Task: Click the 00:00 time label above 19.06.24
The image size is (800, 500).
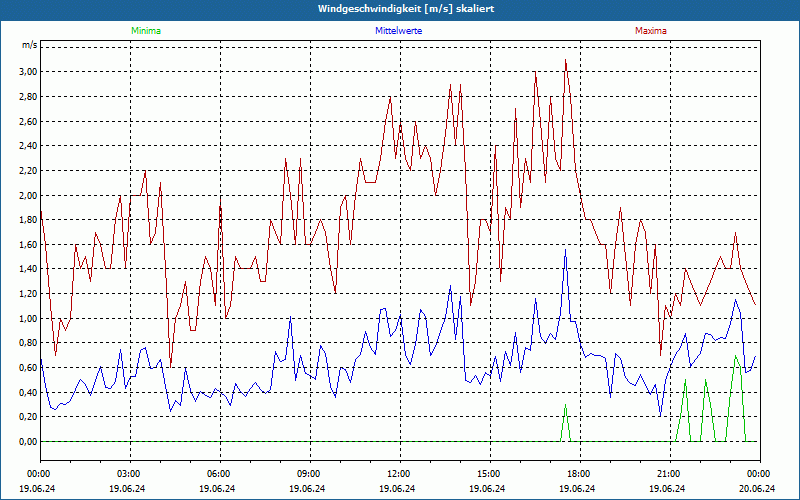Action: pos(37,474)
